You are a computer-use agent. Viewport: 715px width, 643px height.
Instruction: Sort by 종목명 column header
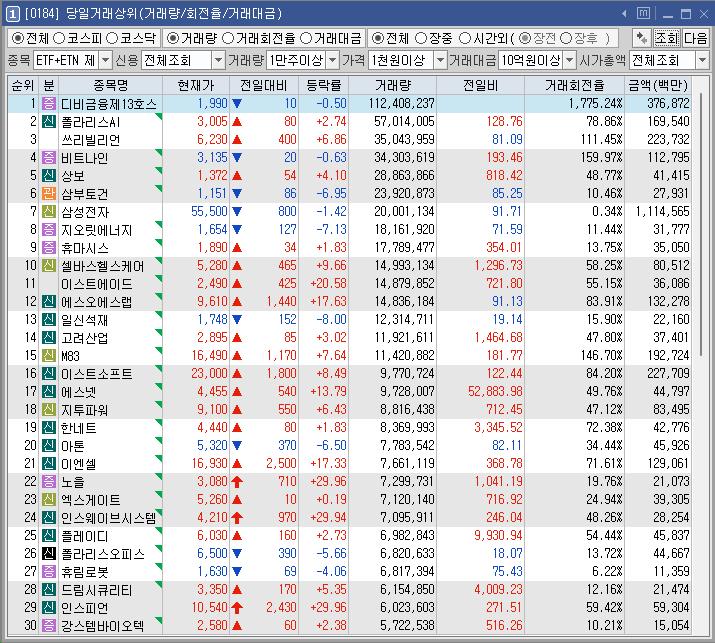pyautogui.click(x=110, y=85)
